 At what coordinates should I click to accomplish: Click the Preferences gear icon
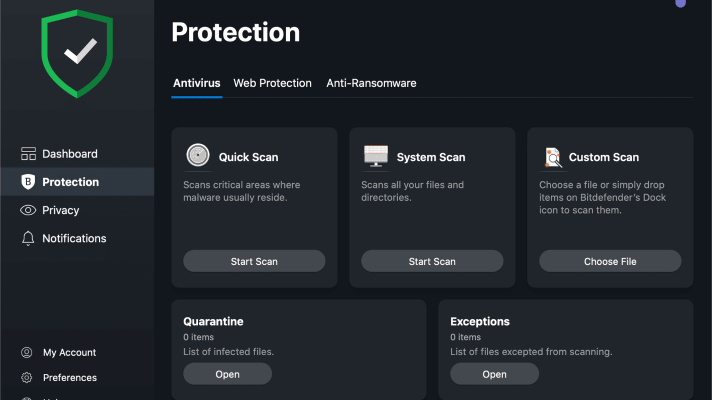[x=27, y=377]
